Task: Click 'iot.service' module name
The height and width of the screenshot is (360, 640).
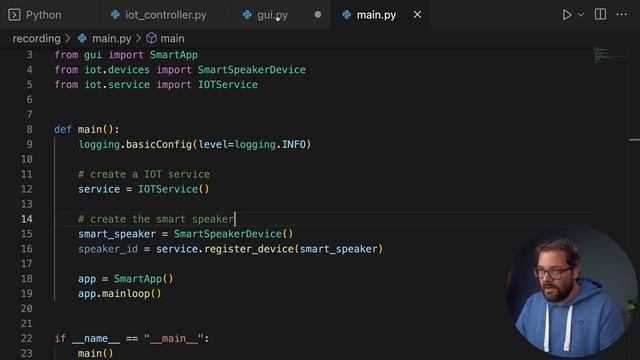Action: click(117, 85)
